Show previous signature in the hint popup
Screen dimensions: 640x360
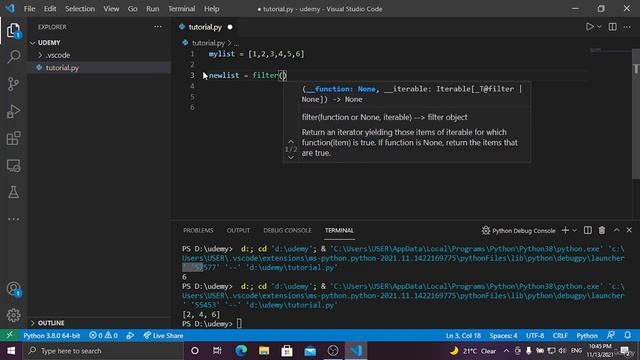pyautogui.click(x=291, y=142)
